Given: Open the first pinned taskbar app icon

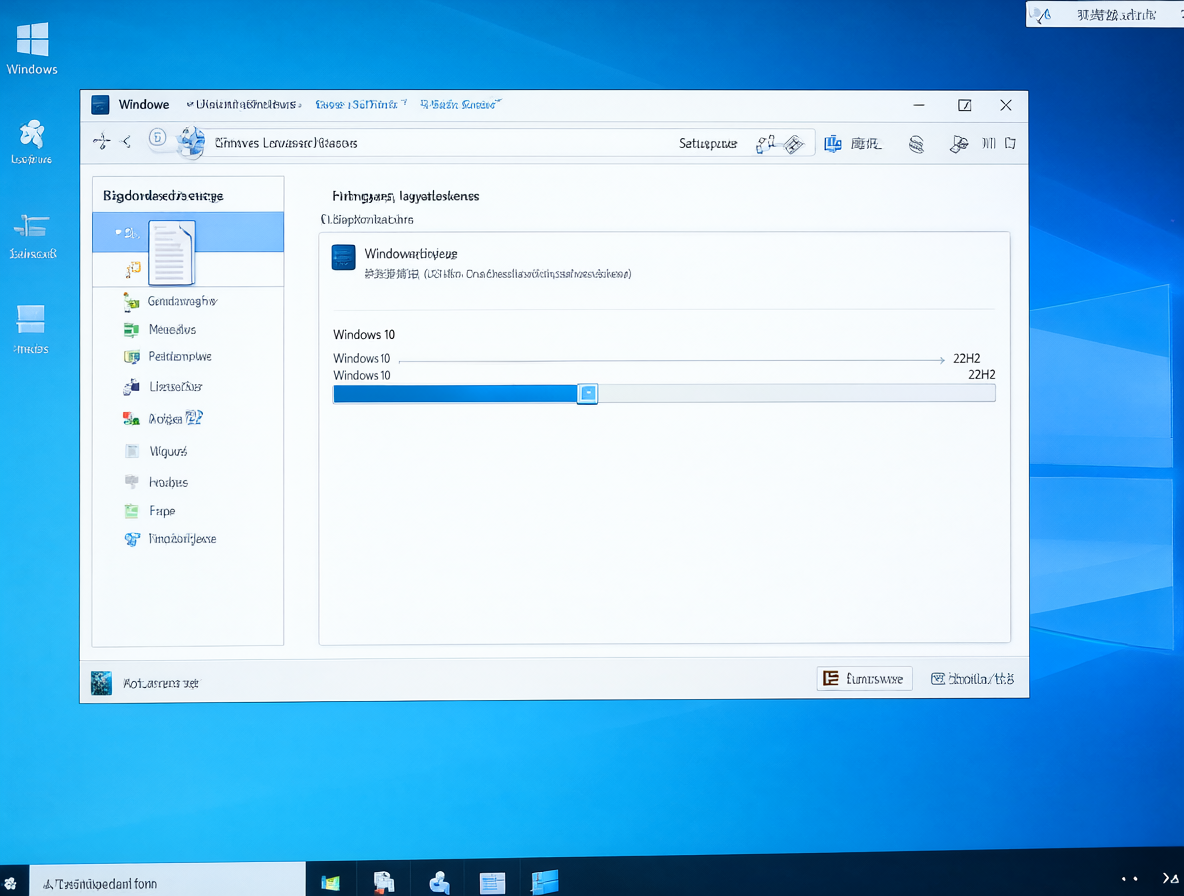Looking at the screenshot, I should [x=330, y=882].
